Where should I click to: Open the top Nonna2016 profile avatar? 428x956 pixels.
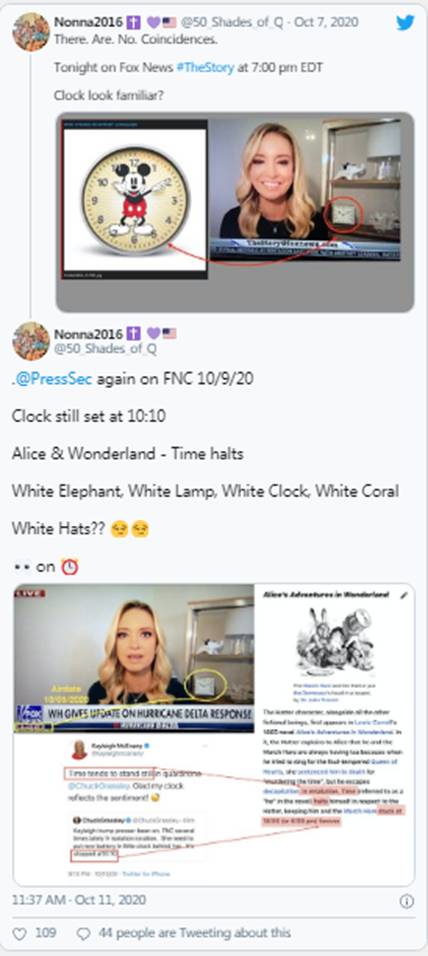[x=30, y=32]
